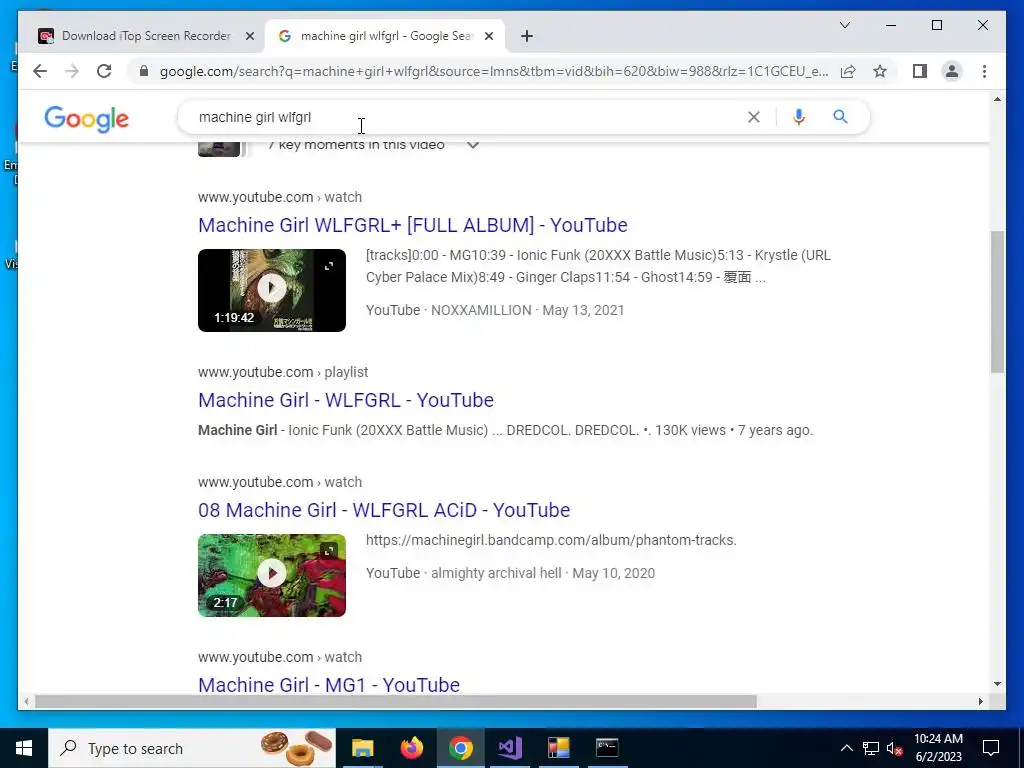Viewport: 1024px width, 768px height.
Task: Open Machine Girl - WLFGRL playlist link
Action: (x=346, y=400)
